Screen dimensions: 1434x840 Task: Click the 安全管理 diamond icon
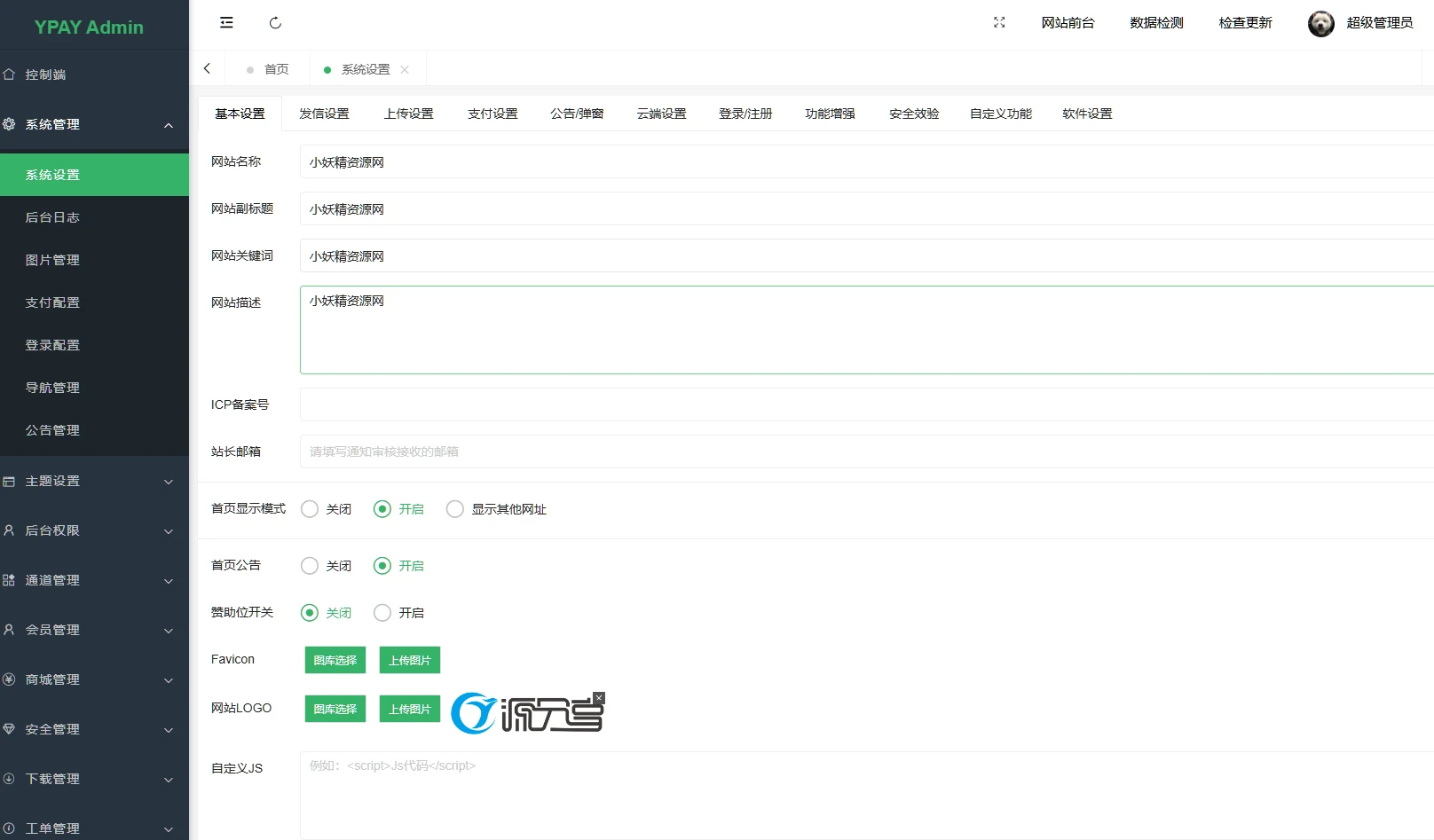point(9,729)
